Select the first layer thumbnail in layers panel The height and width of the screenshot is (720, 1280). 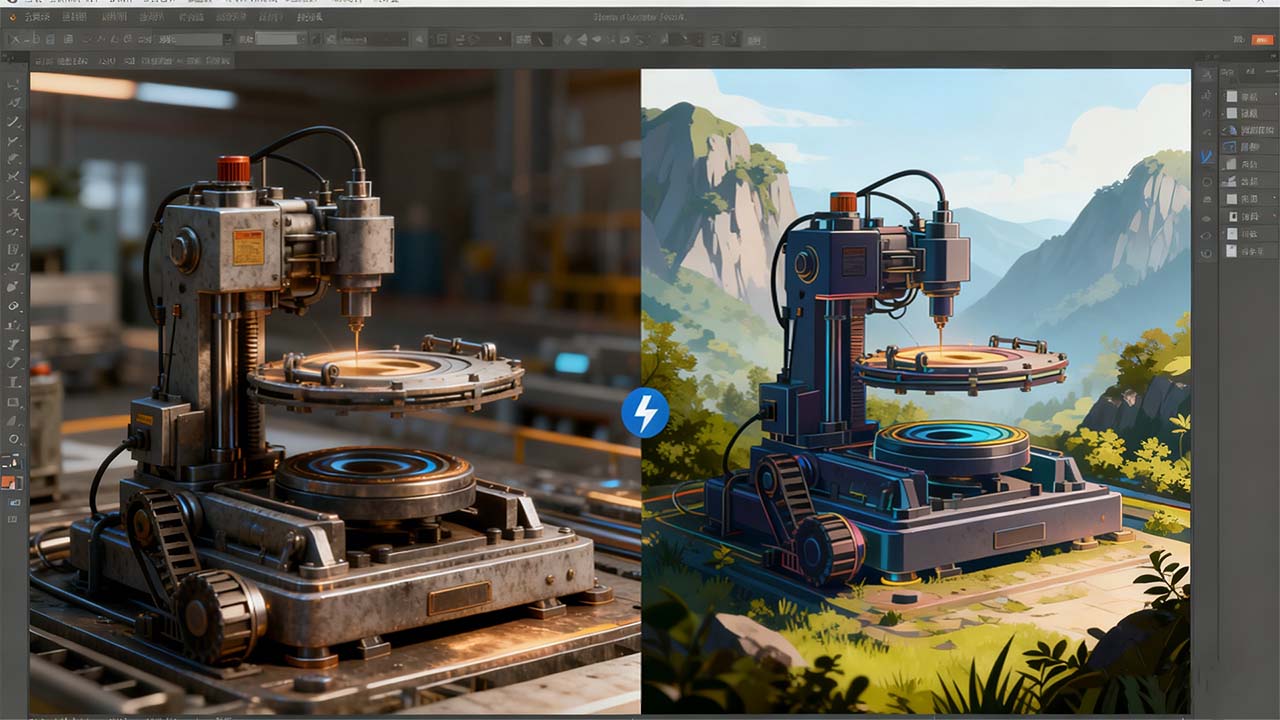click(1232, 97)
